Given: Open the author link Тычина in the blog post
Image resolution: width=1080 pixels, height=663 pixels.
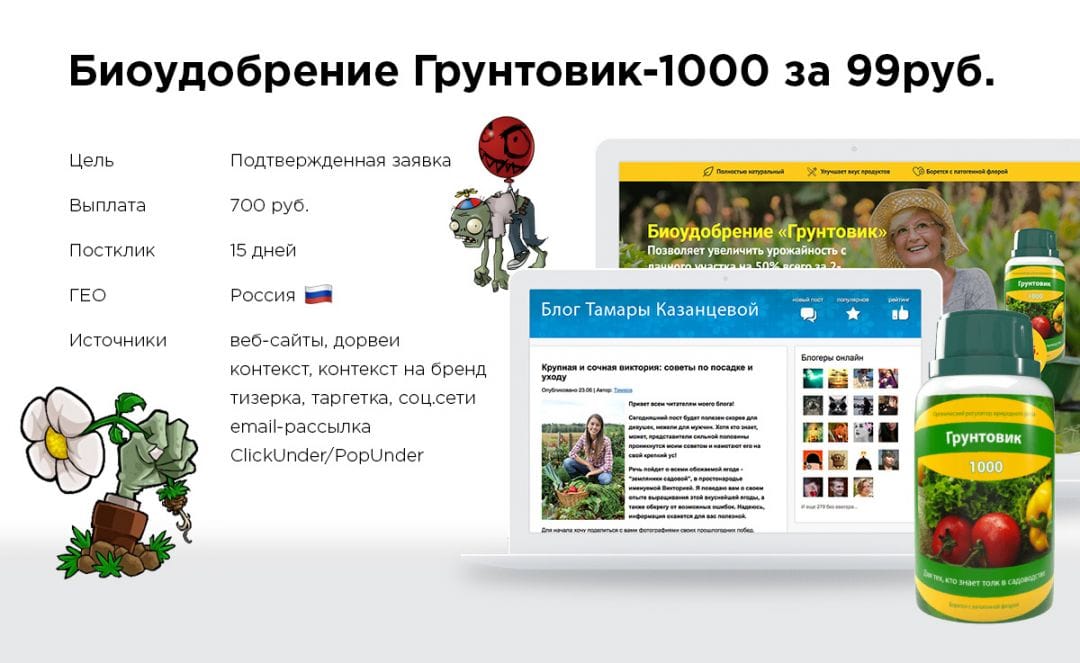Looking at the screenshot, I should [x=624, y=389].
